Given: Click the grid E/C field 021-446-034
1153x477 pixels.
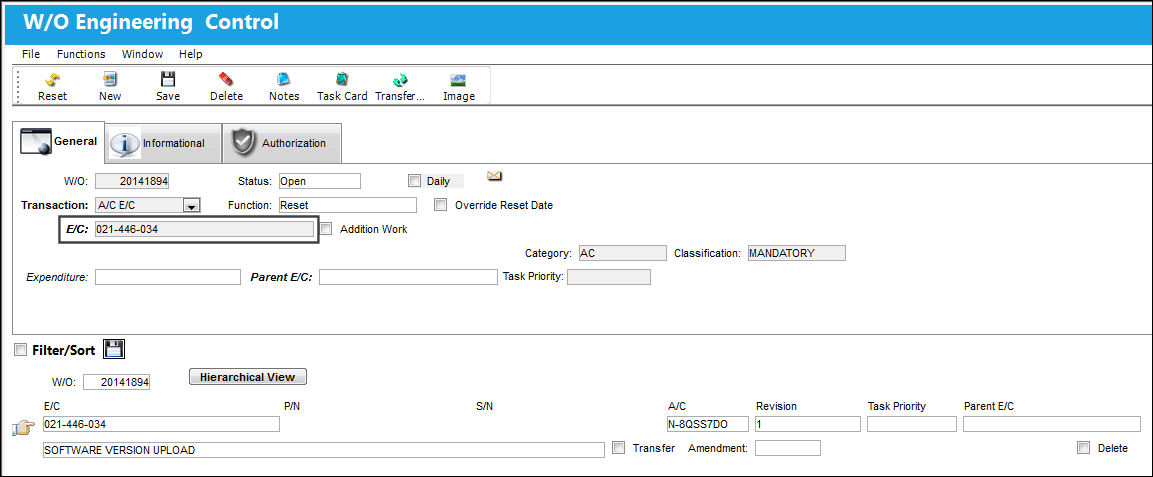Looking at the screenshot, I should (161, 424).
